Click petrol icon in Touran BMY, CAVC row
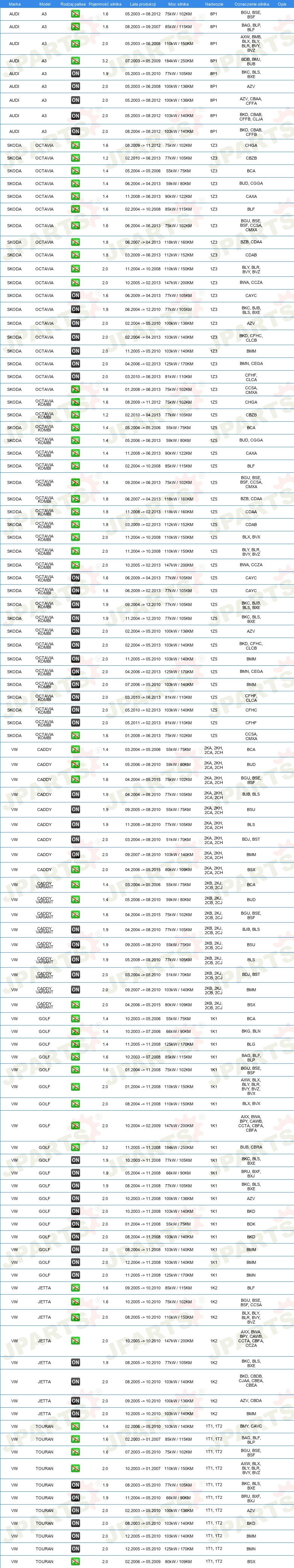This screenshot has height=1568, width=294. (75, 1426)
